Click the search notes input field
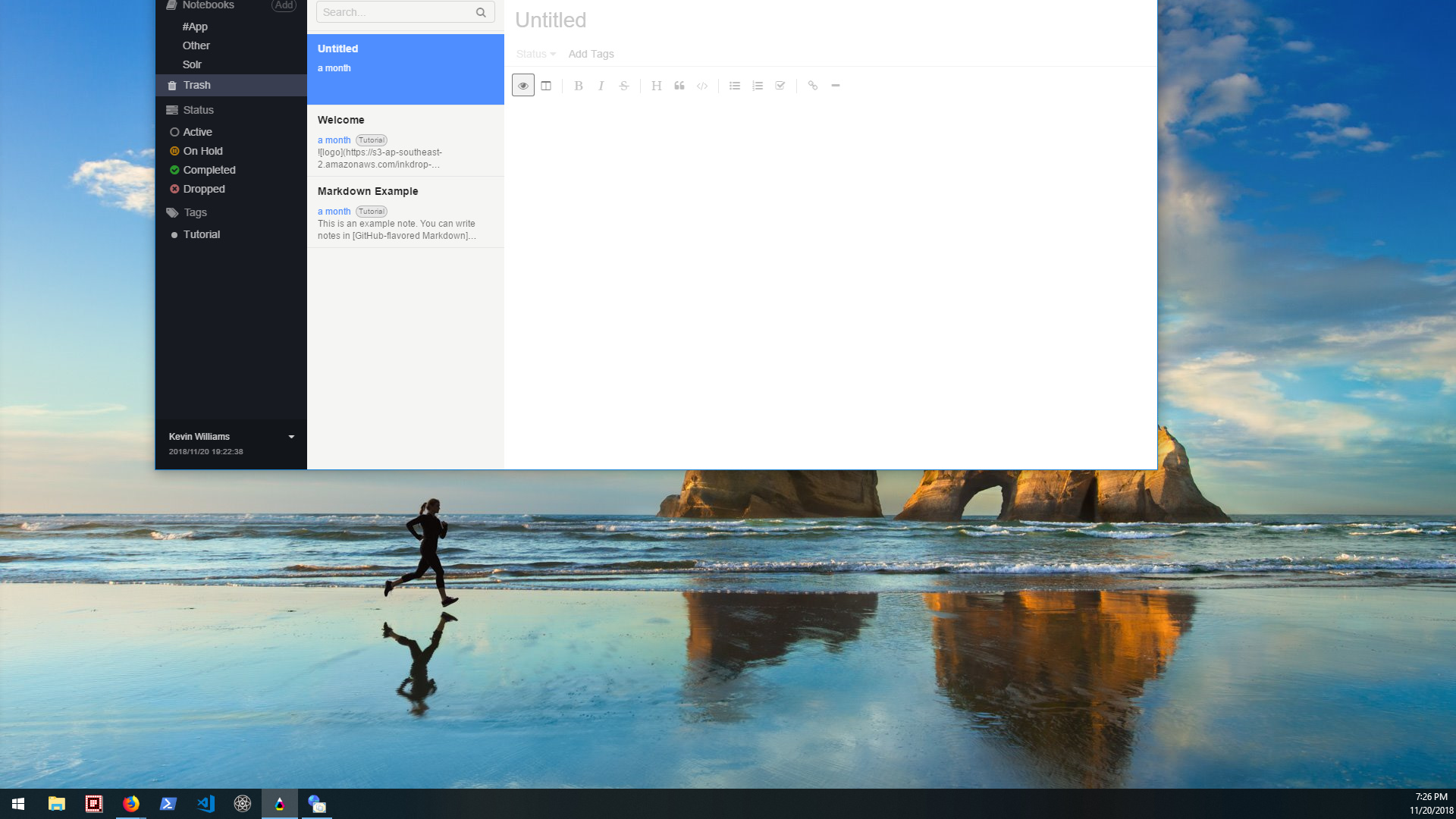The width and height of the screenshot is (1456, 819). 394,12
